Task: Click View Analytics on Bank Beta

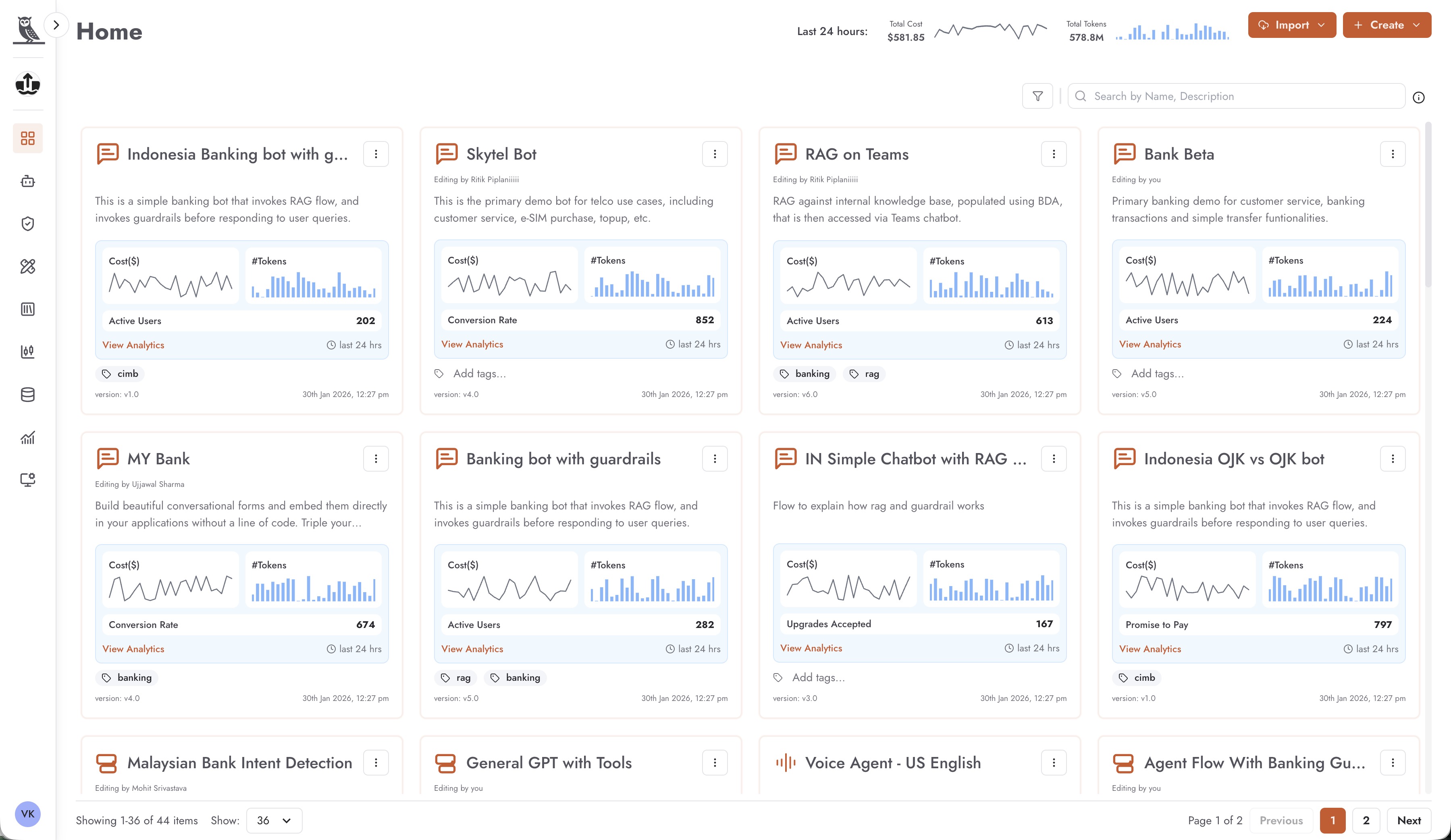Action: (1150, 344)
